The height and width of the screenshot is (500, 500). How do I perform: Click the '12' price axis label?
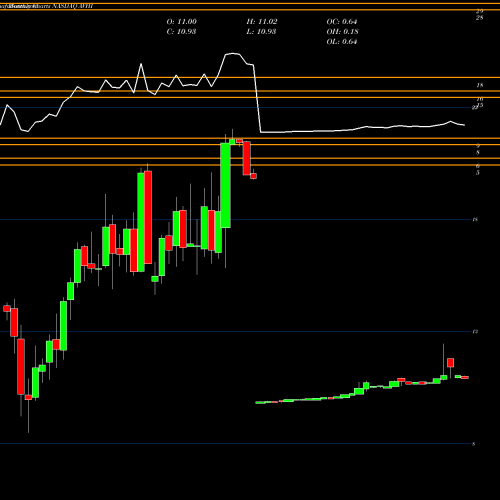475,332
